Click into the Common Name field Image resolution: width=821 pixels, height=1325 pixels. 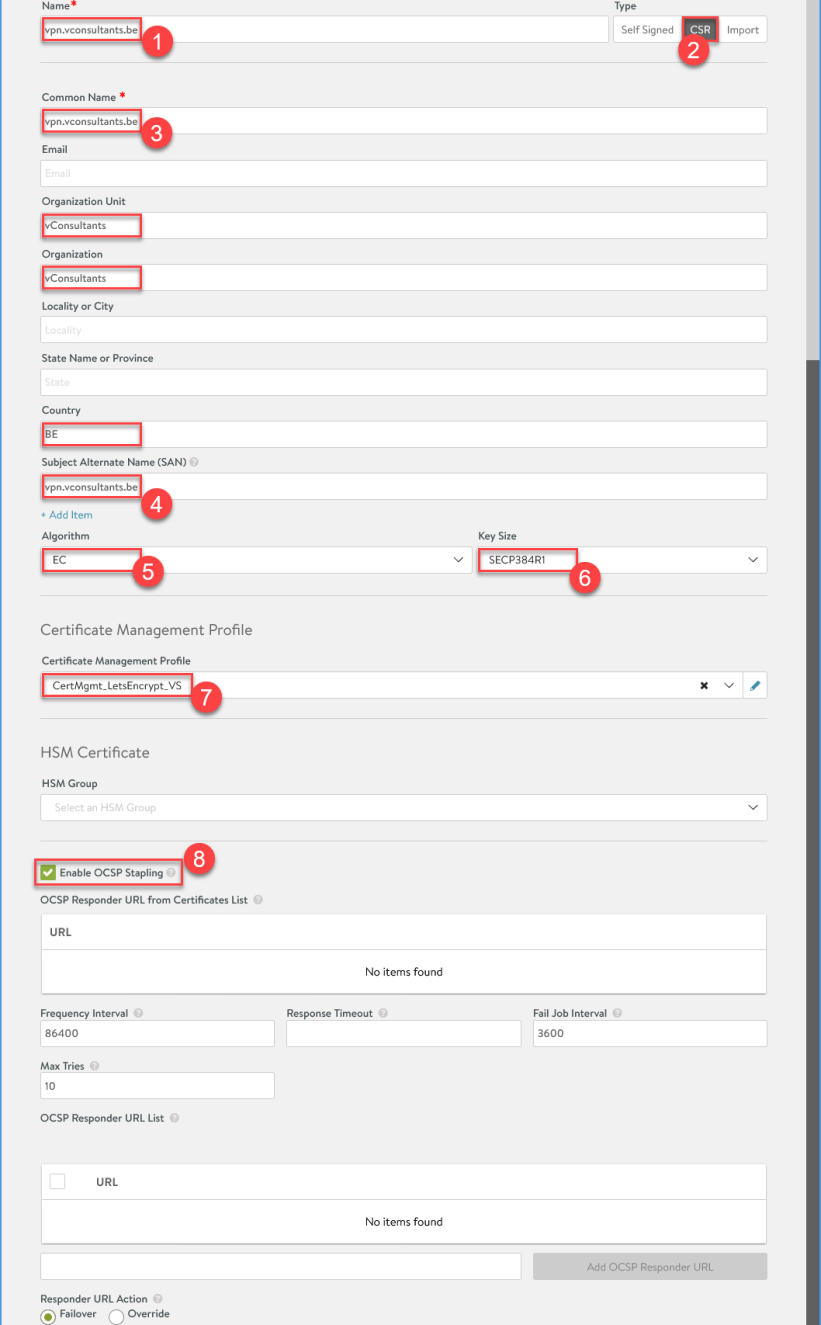point(404,121)
